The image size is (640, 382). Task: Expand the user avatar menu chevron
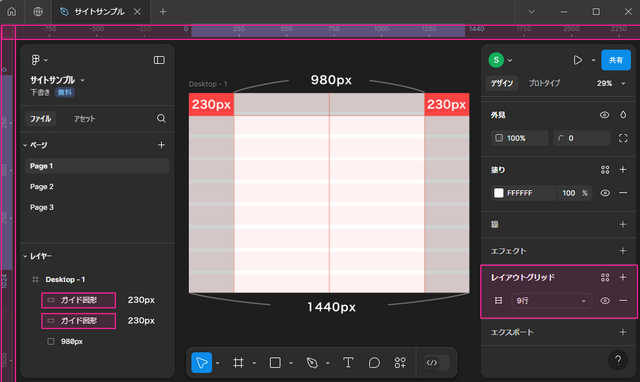pyautogui.click(x=510, y=60)
